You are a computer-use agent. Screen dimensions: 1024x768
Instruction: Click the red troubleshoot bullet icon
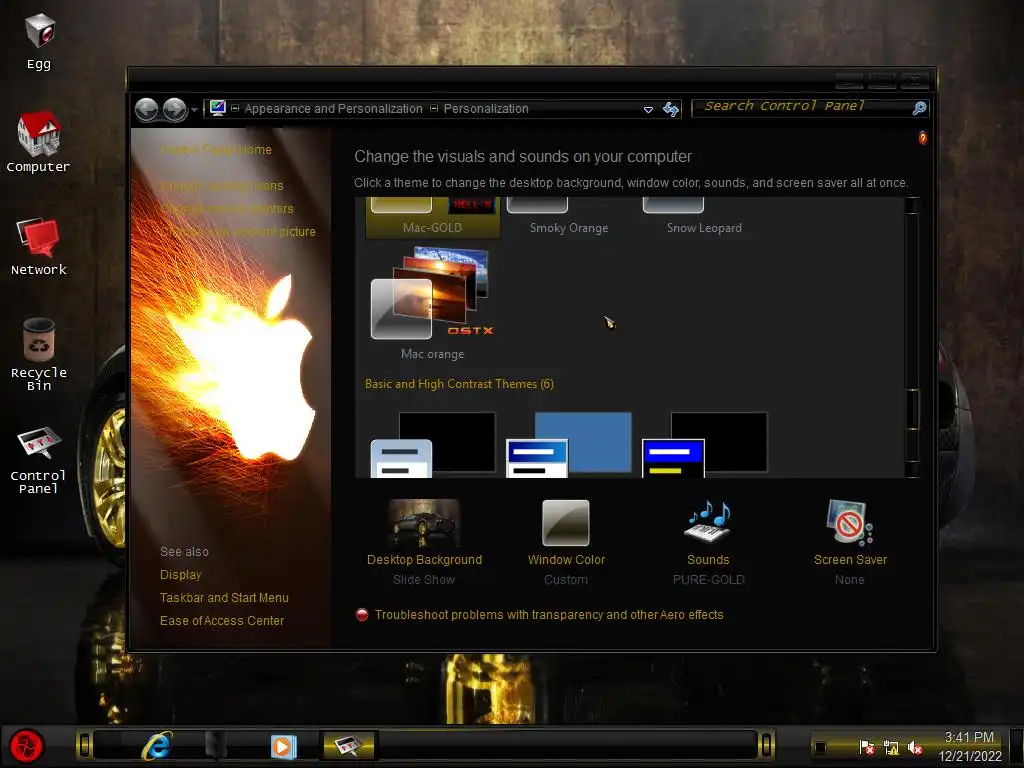click(x=362, y=615)
